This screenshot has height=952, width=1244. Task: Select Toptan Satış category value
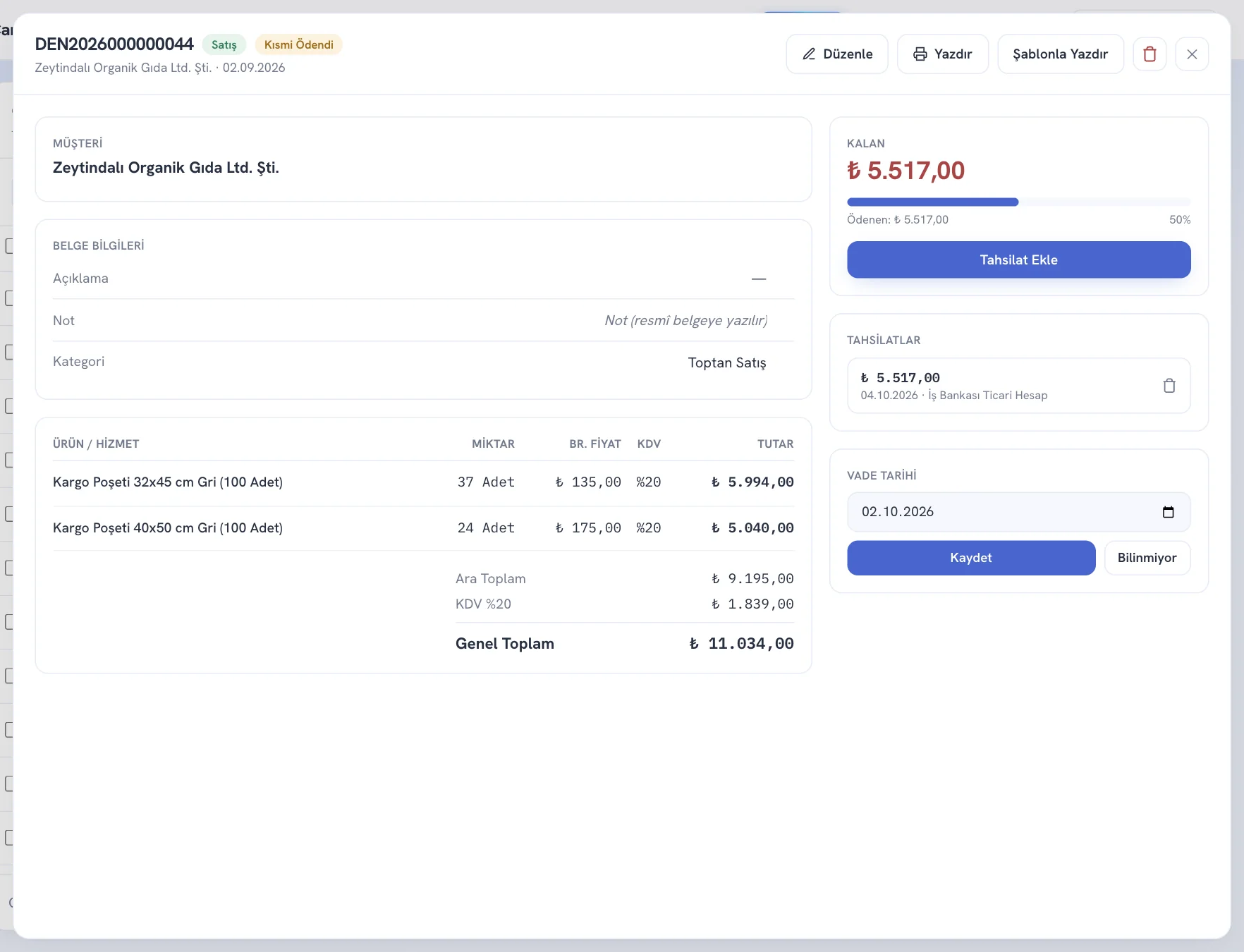pos(727,362)
